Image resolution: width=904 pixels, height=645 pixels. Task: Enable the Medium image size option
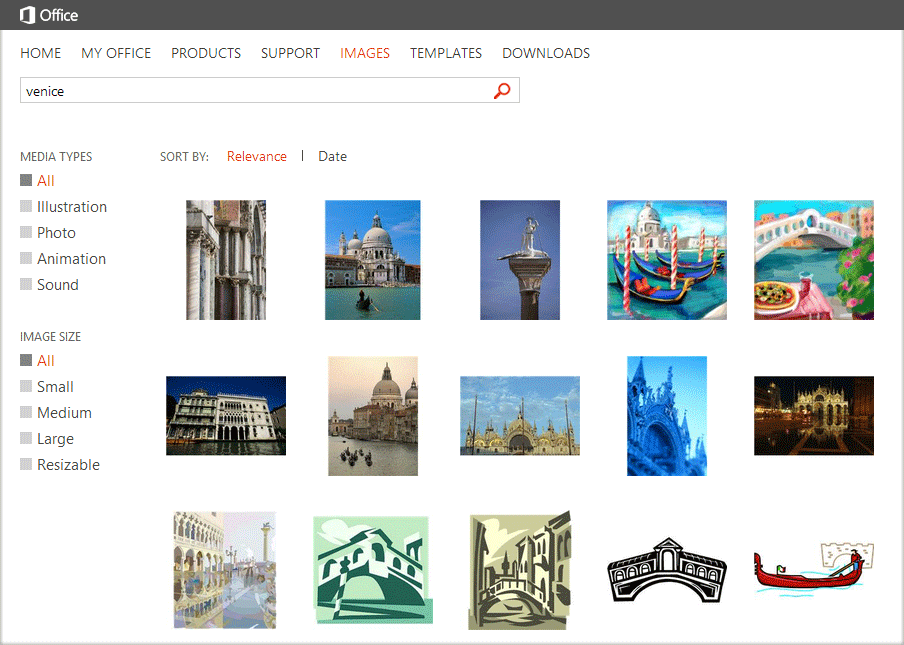pyautogui.click(x=25, y=412)
